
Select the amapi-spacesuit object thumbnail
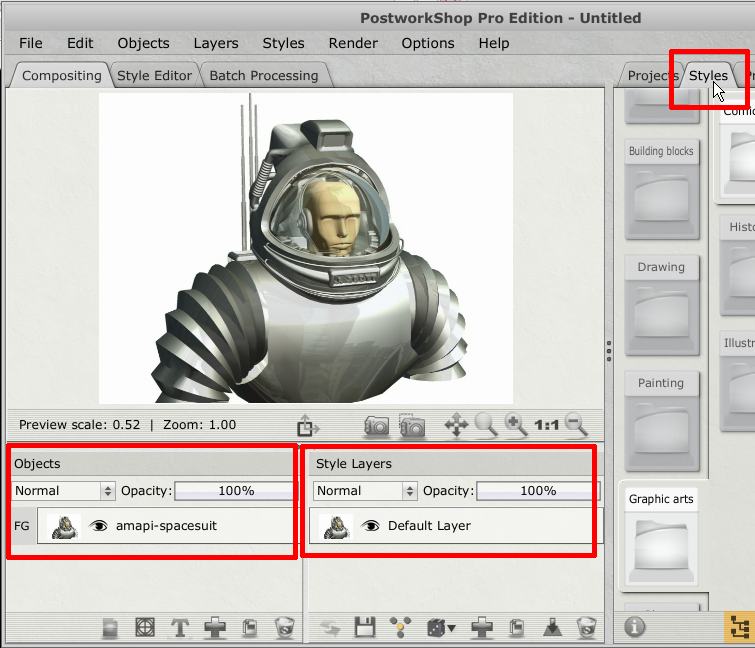click(65, 526)
